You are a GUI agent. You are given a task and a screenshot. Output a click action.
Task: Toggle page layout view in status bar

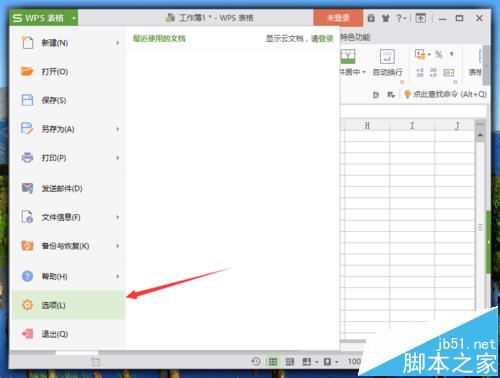click(x=290, y=362)
